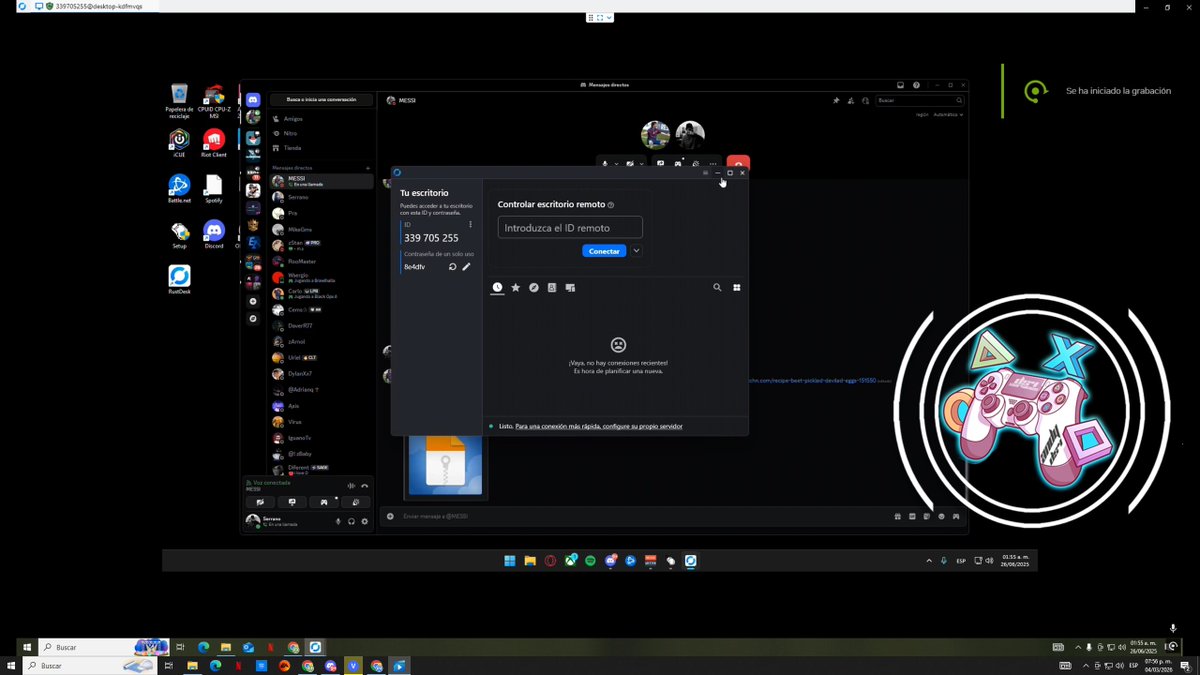Open the recipe link in Discord chat
Viewport: 1200px width, 675px height.
(x=812, y=381)
